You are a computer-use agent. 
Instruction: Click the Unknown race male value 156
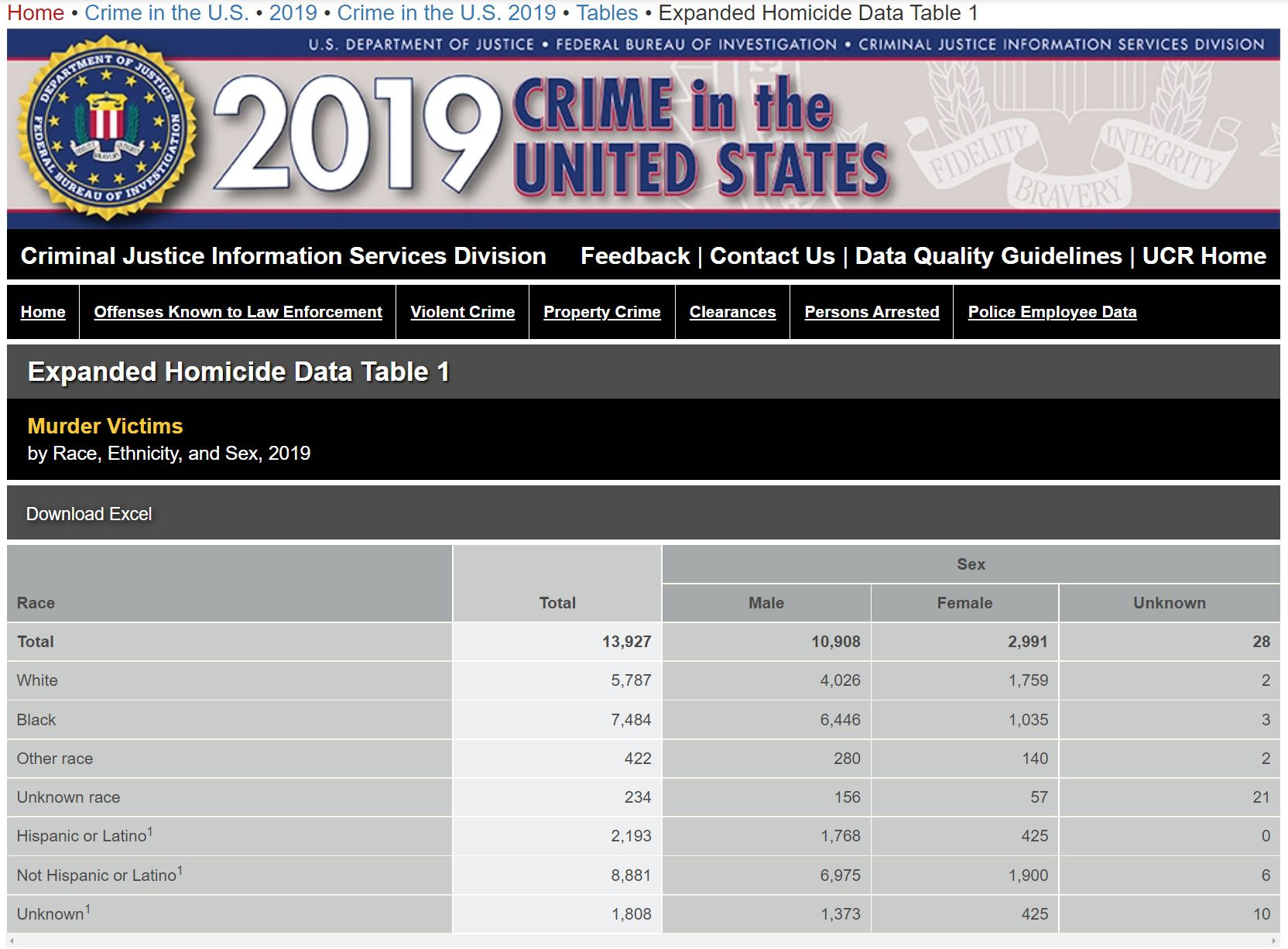(848, 797)
